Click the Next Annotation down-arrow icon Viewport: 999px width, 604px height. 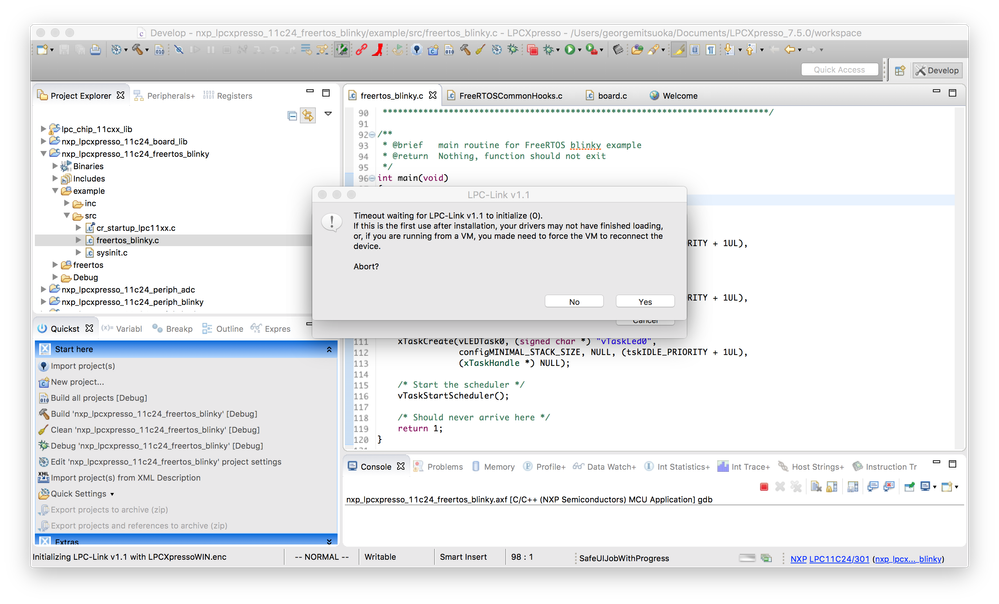[729, 50]
